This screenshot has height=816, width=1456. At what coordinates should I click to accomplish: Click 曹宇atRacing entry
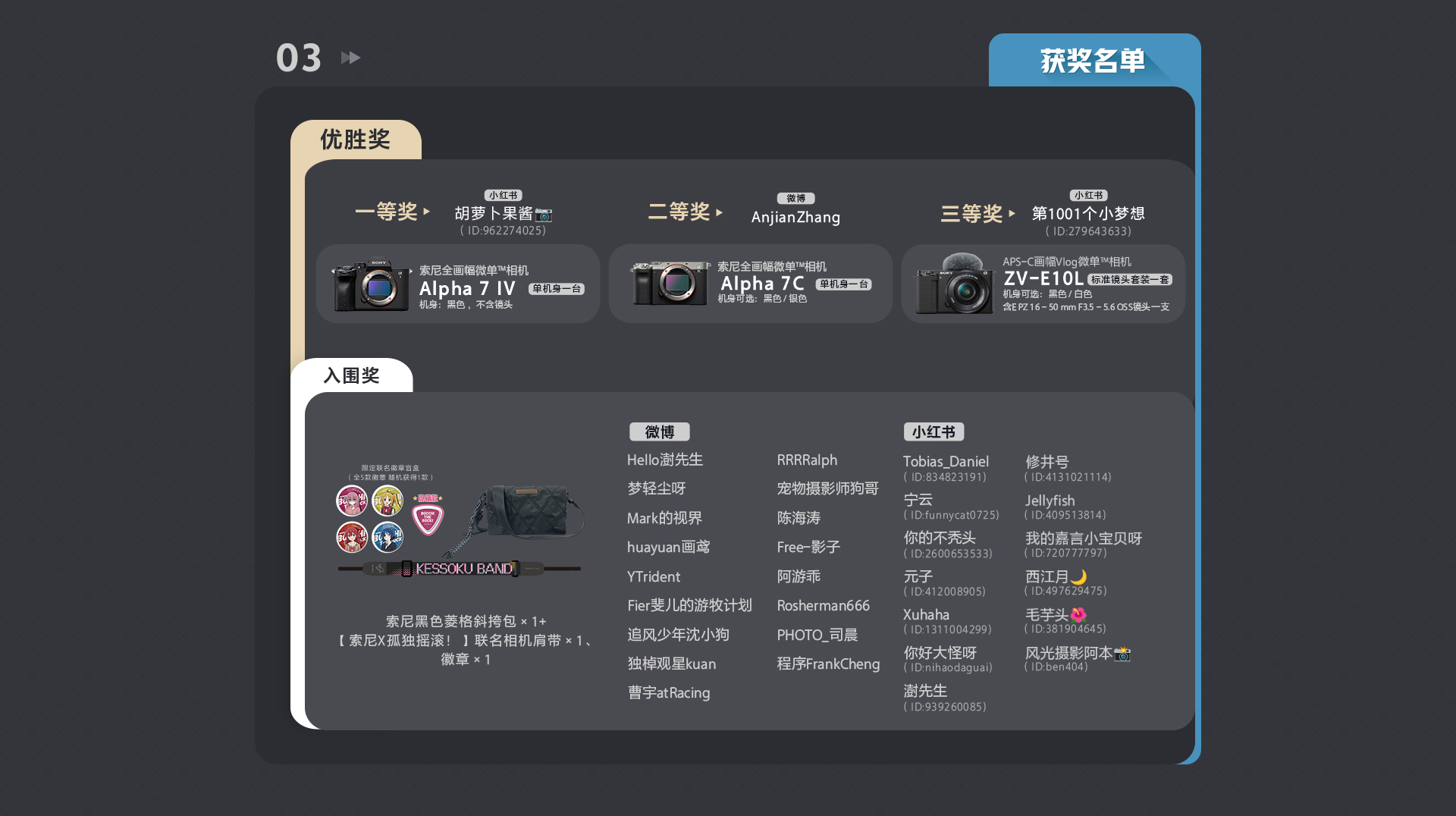click(669, 693)
